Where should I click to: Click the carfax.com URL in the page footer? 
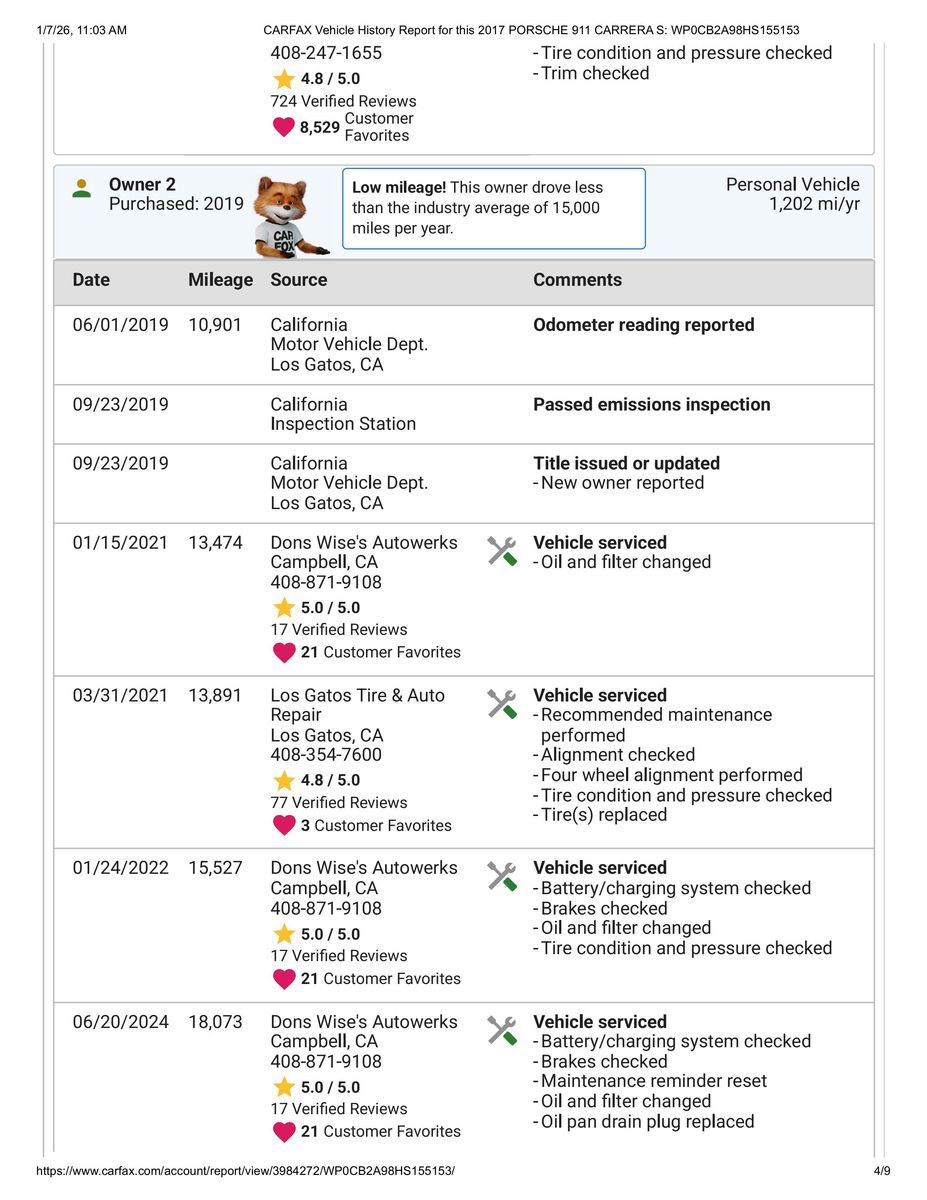click(252, 1170)
